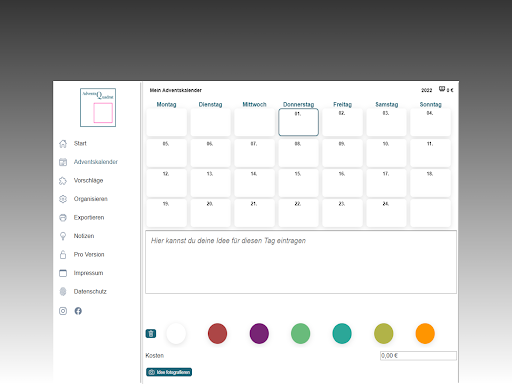This screenshot has width=512, height=384.
Task: Open the Datenschutz link
Action: (90, 292)
